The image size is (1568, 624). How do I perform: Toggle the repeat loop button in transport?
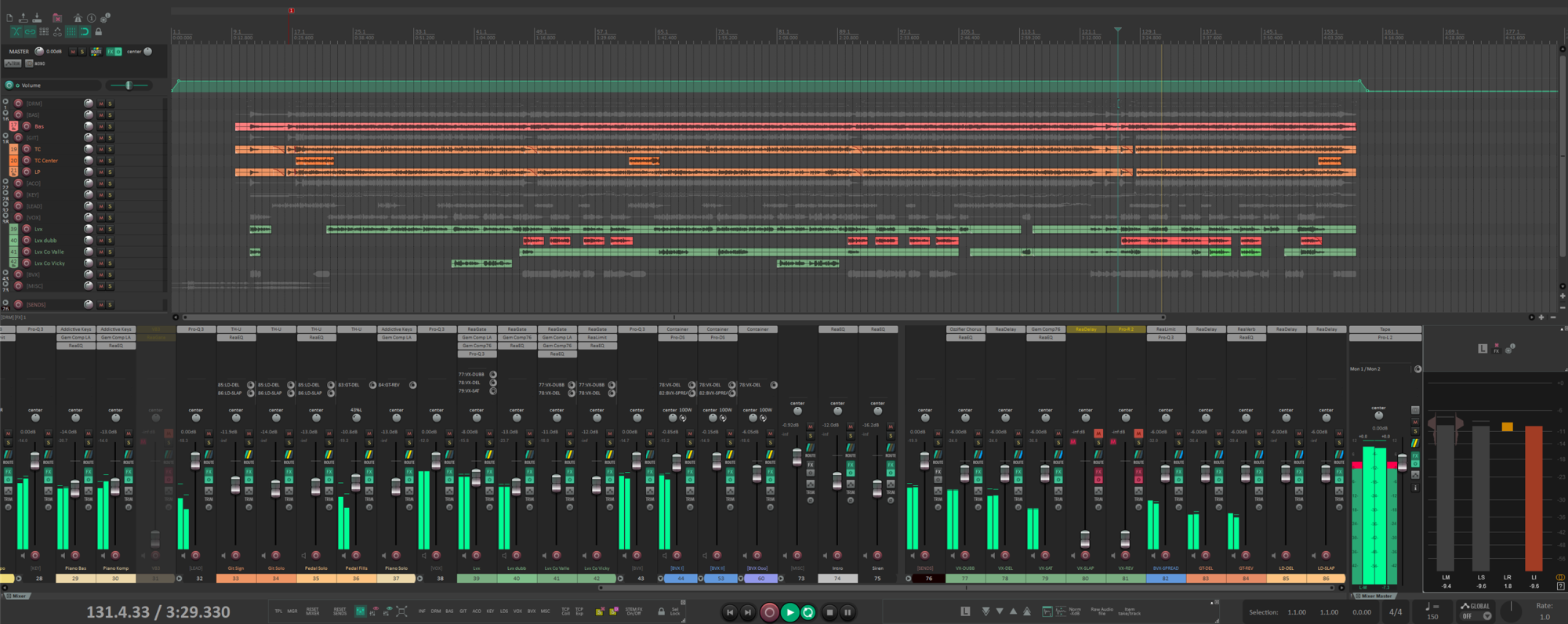[808, 612]
